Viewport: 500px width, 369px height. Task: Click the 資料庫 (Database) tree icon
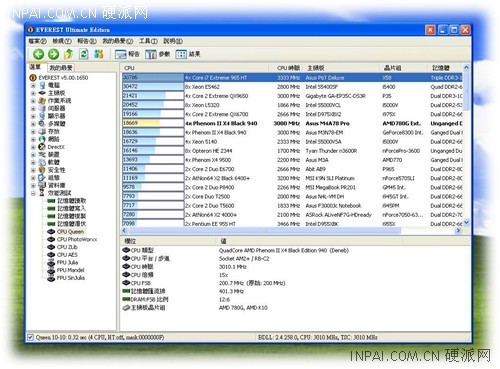pos(42,185)
